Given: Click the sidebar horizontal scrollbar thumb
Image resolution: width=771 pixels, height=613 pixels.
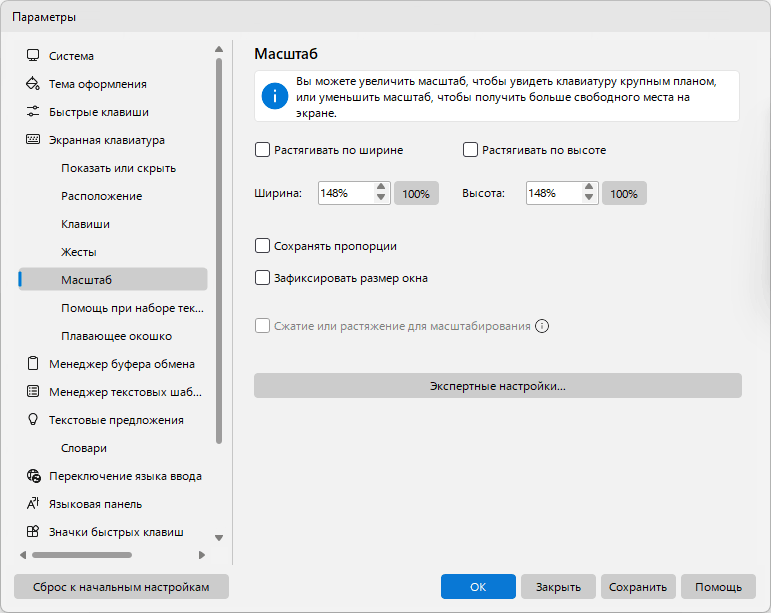Looking at the screenshot, I should [x=82, y=555].
